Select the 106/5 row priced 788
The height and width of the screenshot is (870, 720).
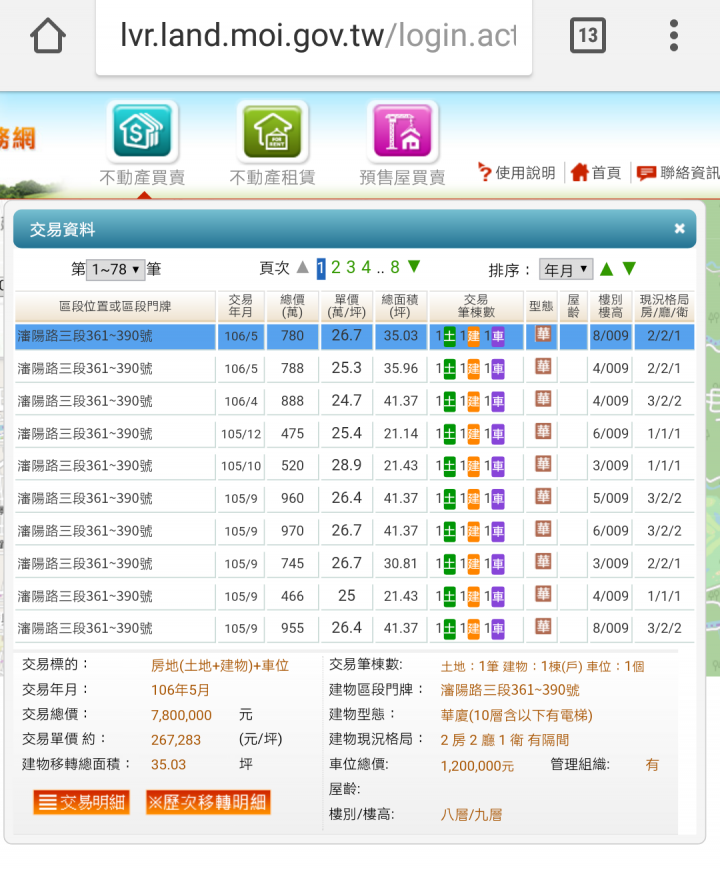click(x=354, y=368)
